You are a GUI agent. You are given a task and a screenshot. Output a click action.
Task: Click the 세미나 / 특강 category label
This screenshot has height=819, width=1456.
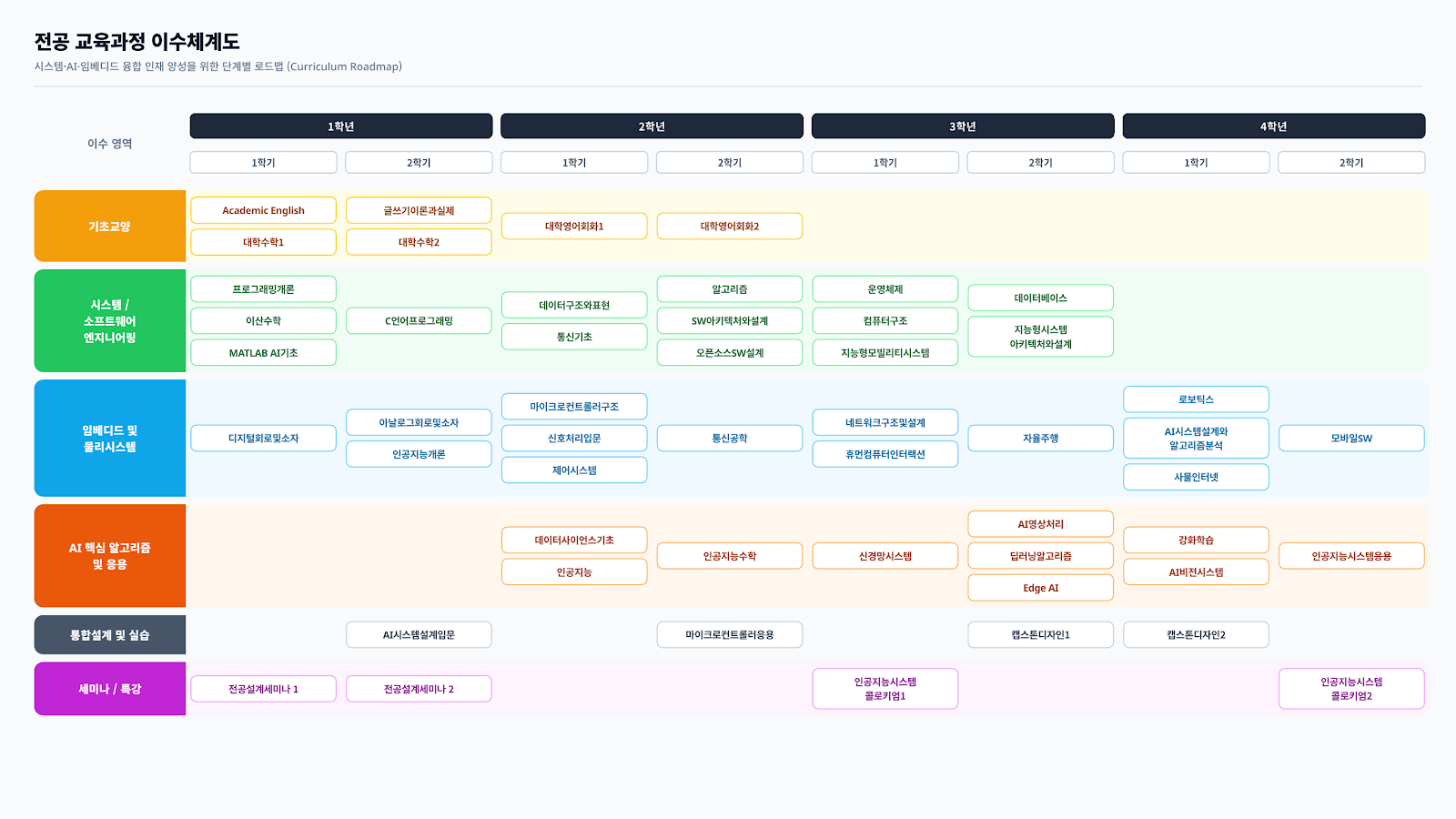tap(110, 688)
